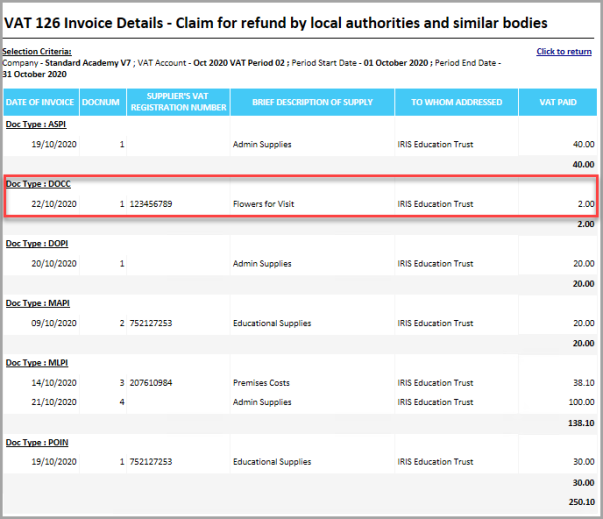Click the Doc Type : POIN group heading
The image size is (603, 519).
38,441
